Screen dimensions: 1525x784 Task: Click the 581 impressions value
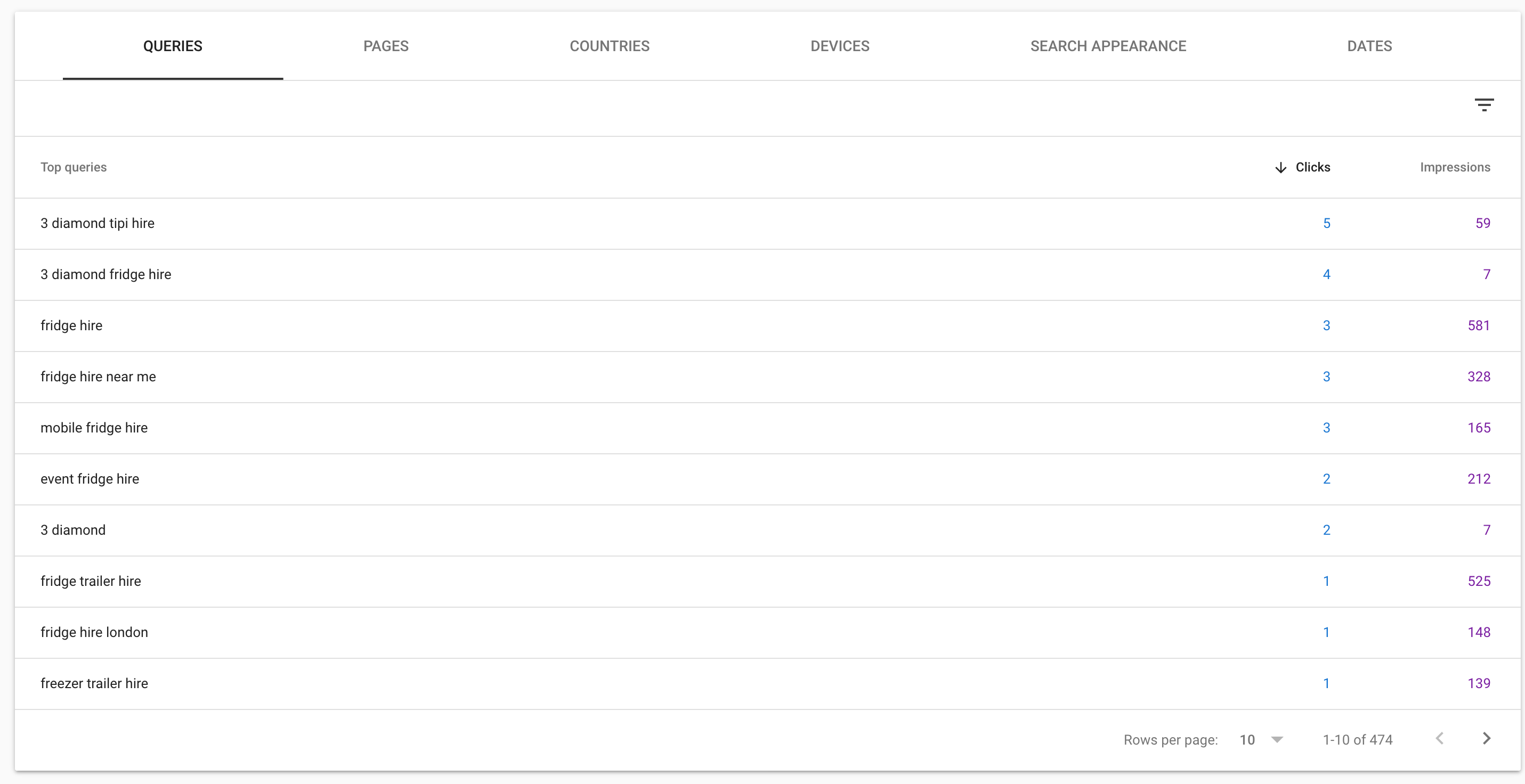click(x=1478, y=326)
